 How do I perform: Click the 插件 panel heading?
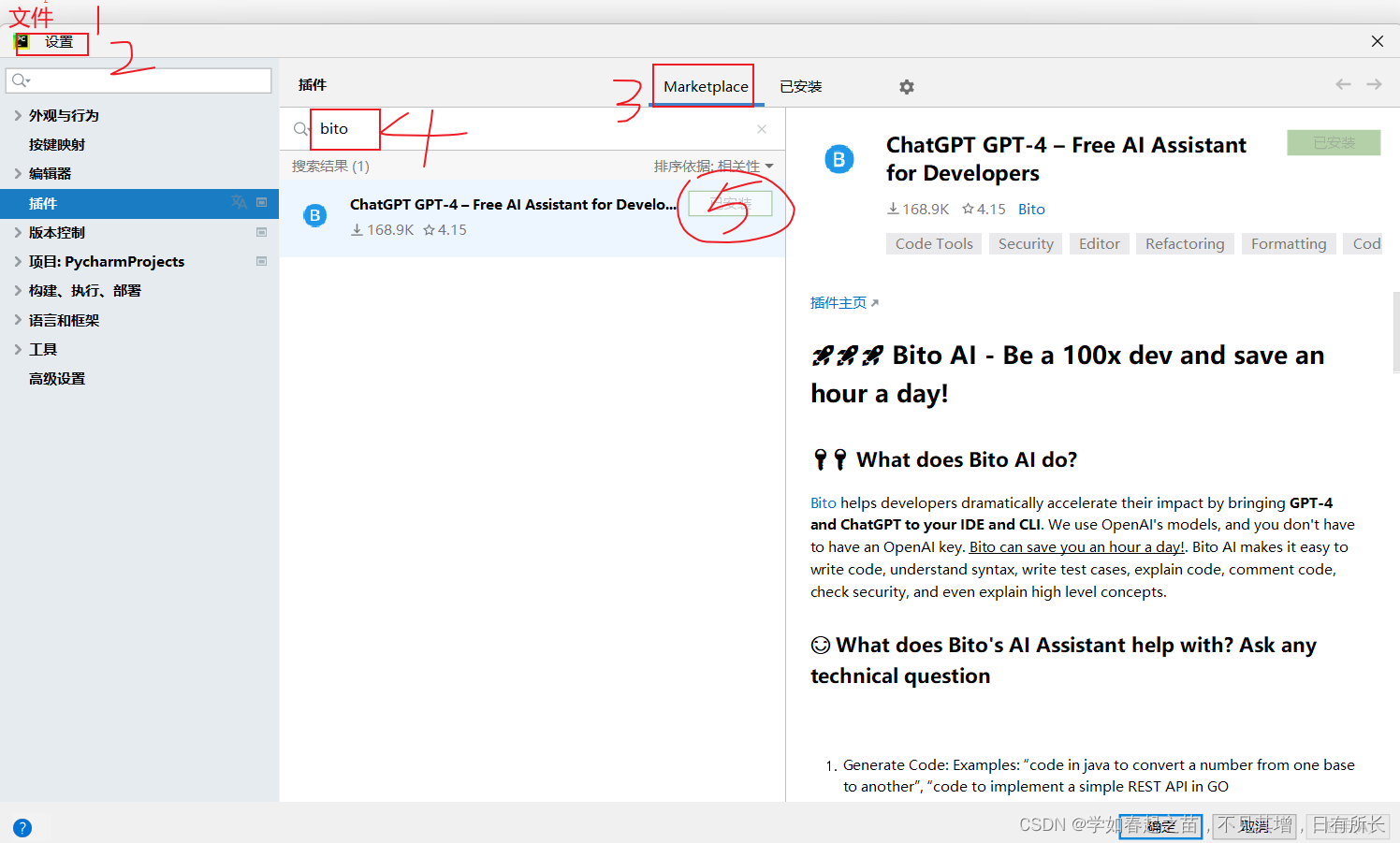(x=313, y=84)
